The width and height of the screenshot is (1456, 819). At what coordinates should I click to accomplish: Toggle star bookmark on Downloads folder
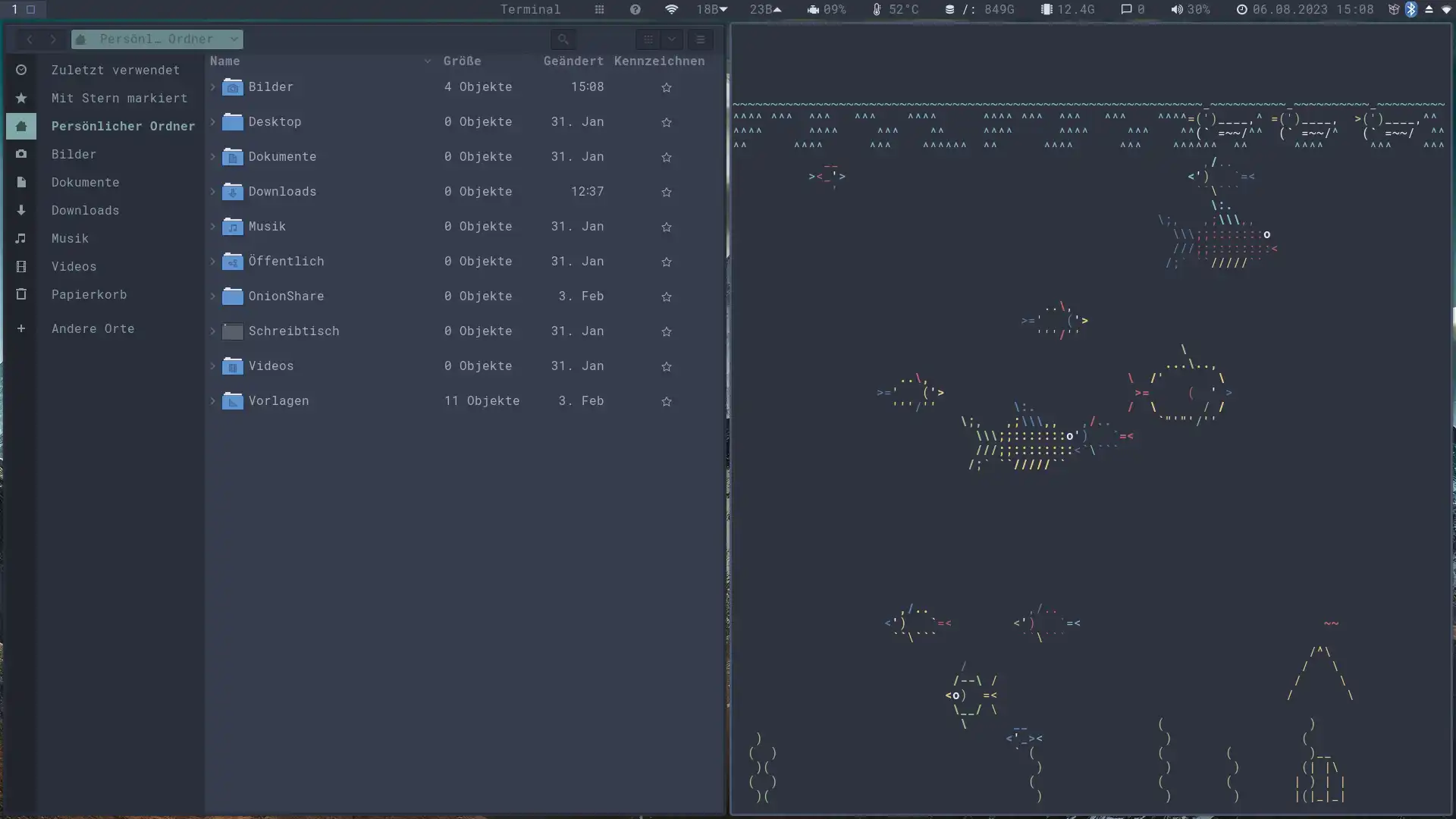pyautogui.click(x=667, y=191)
